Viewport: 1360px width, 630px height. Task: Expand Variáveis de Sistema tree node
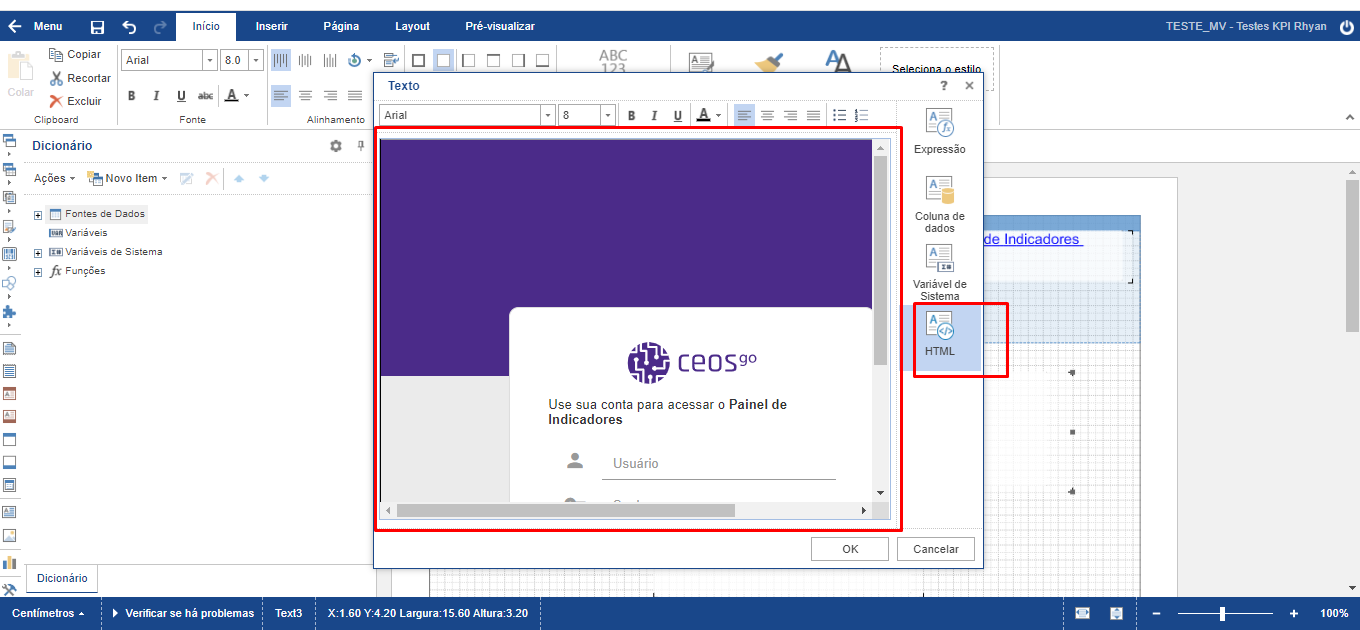tap(38, 253)
